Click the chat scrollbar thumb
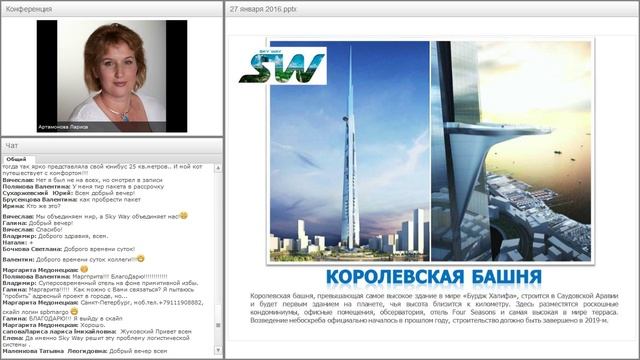 pos(218,325)
